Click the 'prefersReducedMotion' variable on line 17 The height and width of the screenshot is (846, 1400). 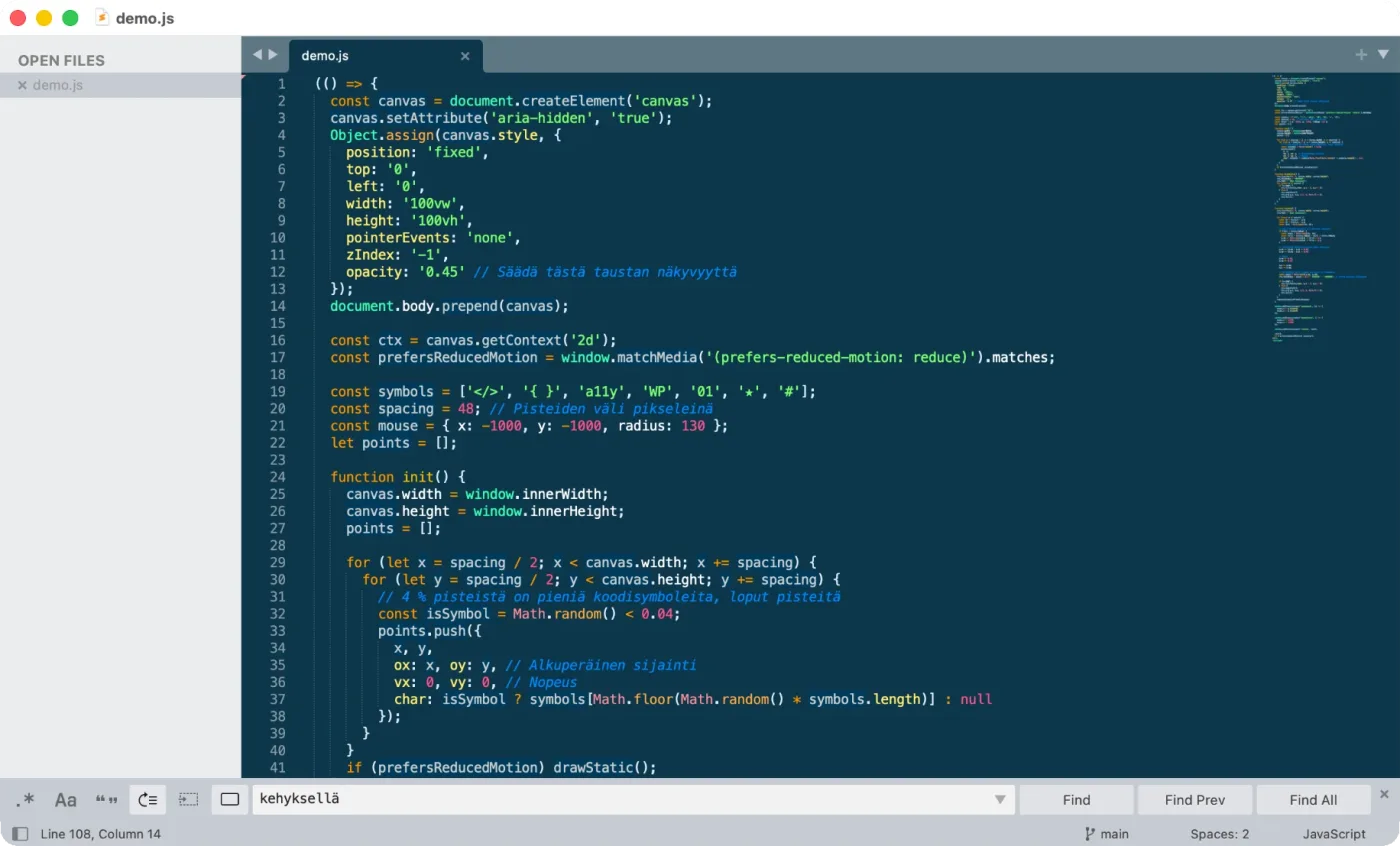[458, 357]
